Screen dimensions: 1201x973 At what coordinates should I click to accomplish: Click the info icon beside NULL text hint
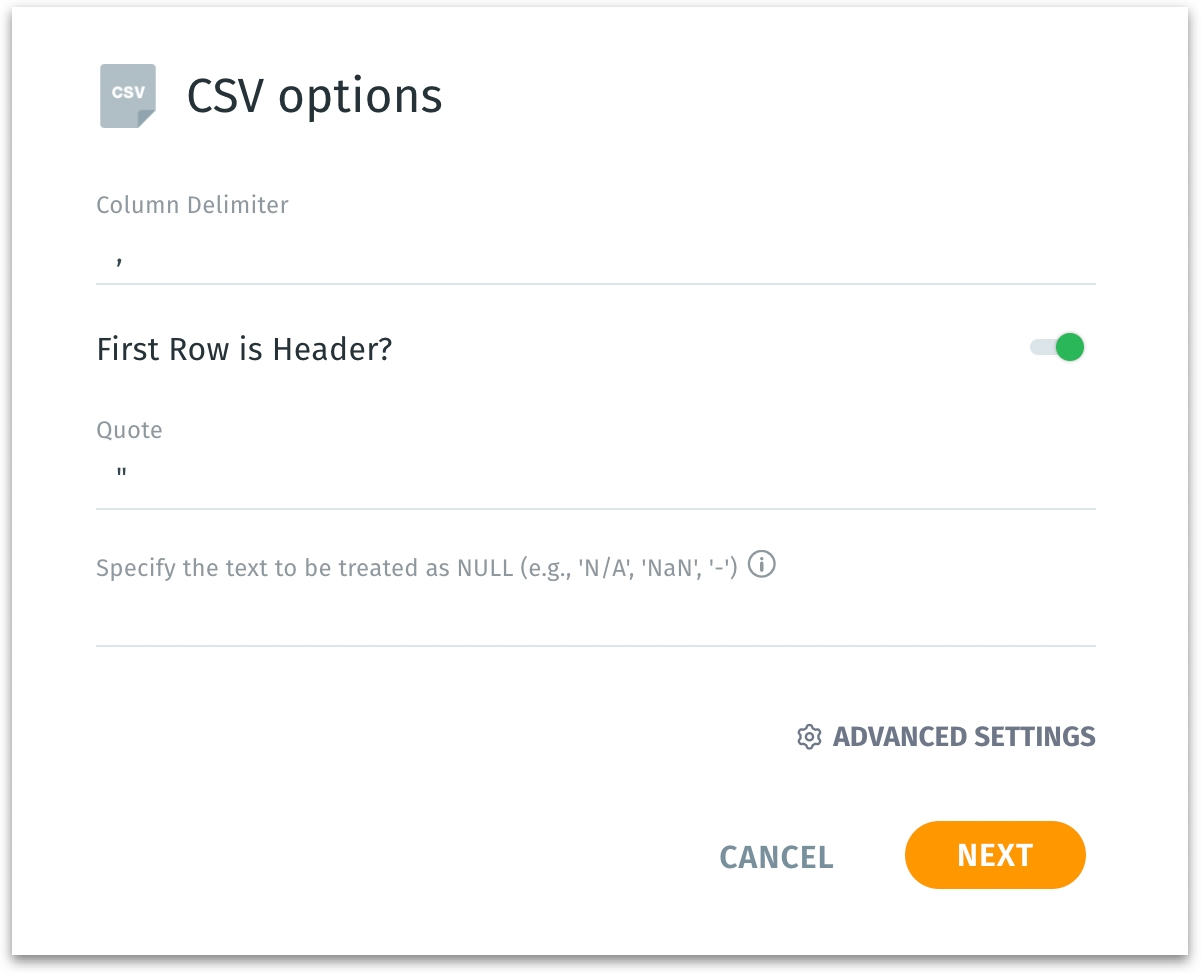(762, 565)
